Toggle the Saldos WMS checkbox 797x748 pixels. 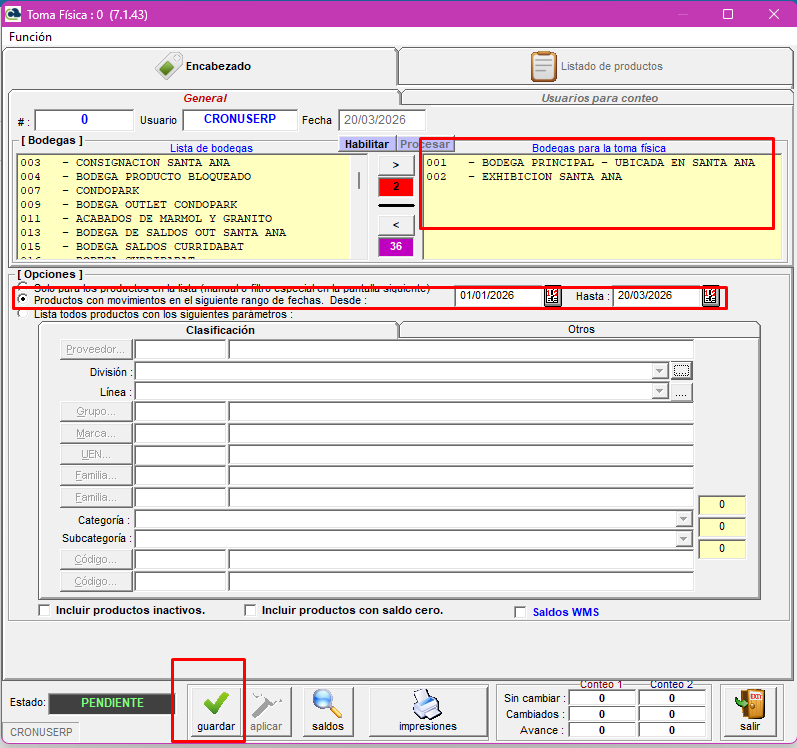[520, 612]
